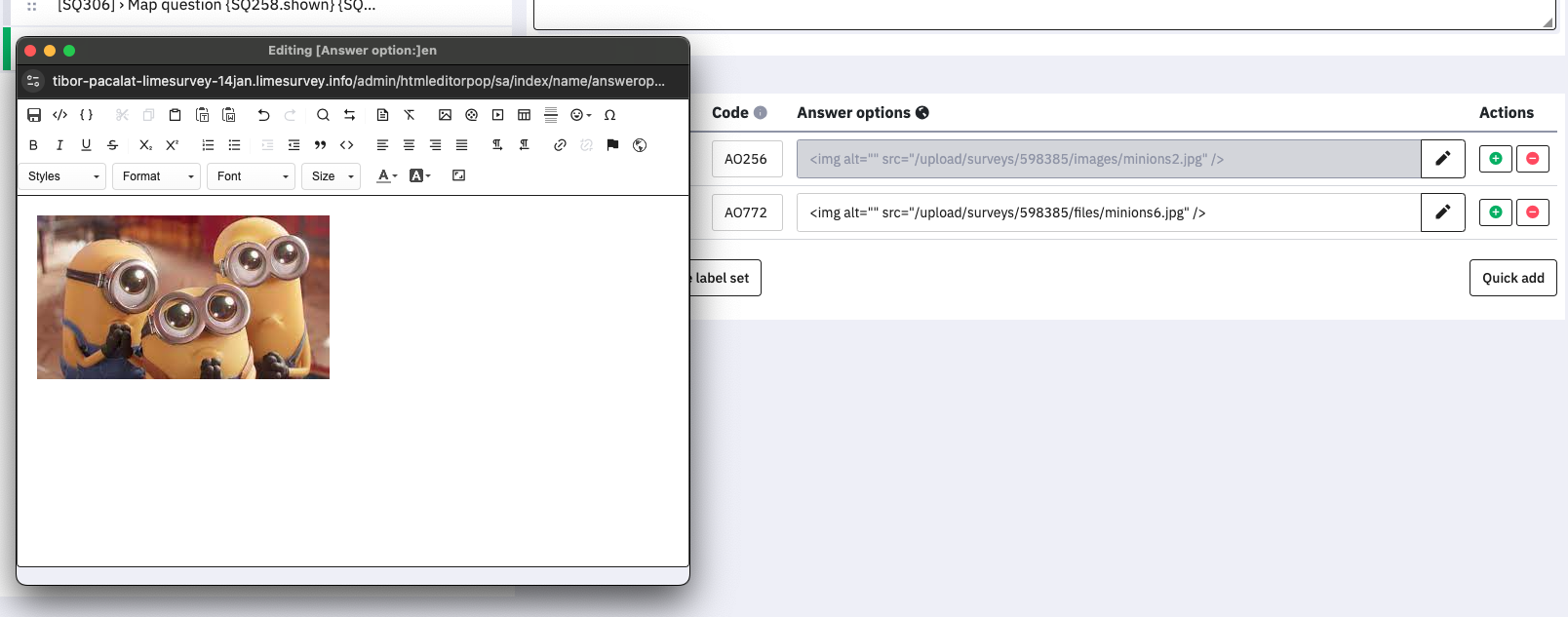Maximize the editor with Maximize icon
The image size is (1568, 617).
tap(458, 175)
